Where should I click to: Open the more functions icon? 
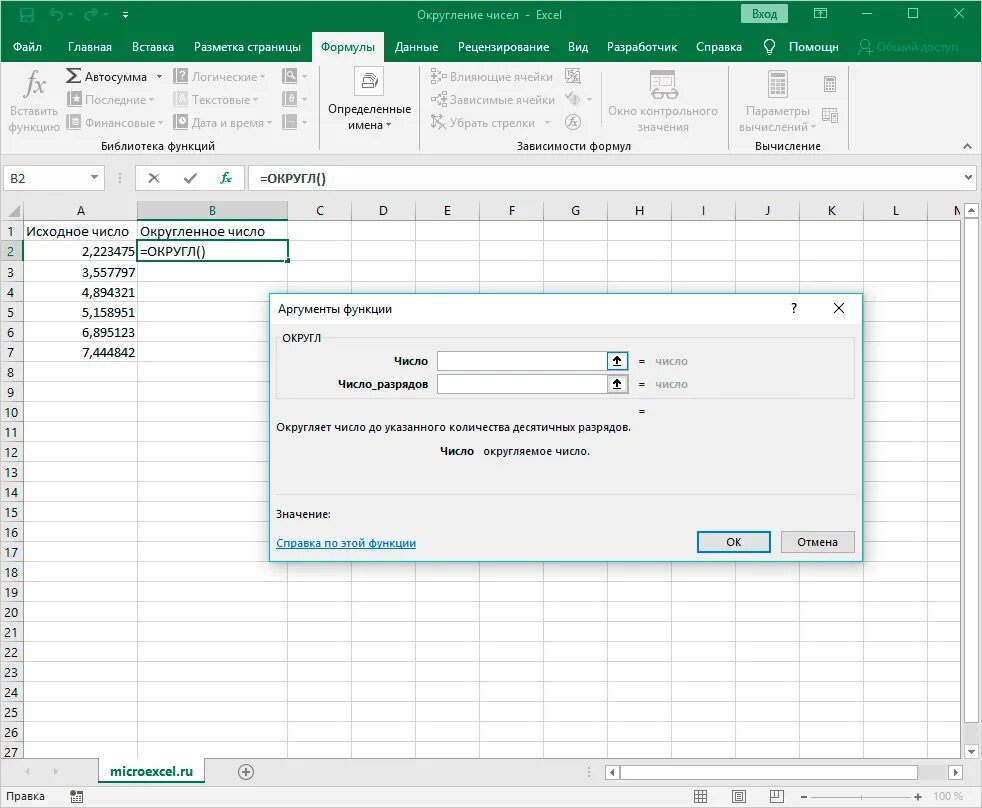pos(294,123)
